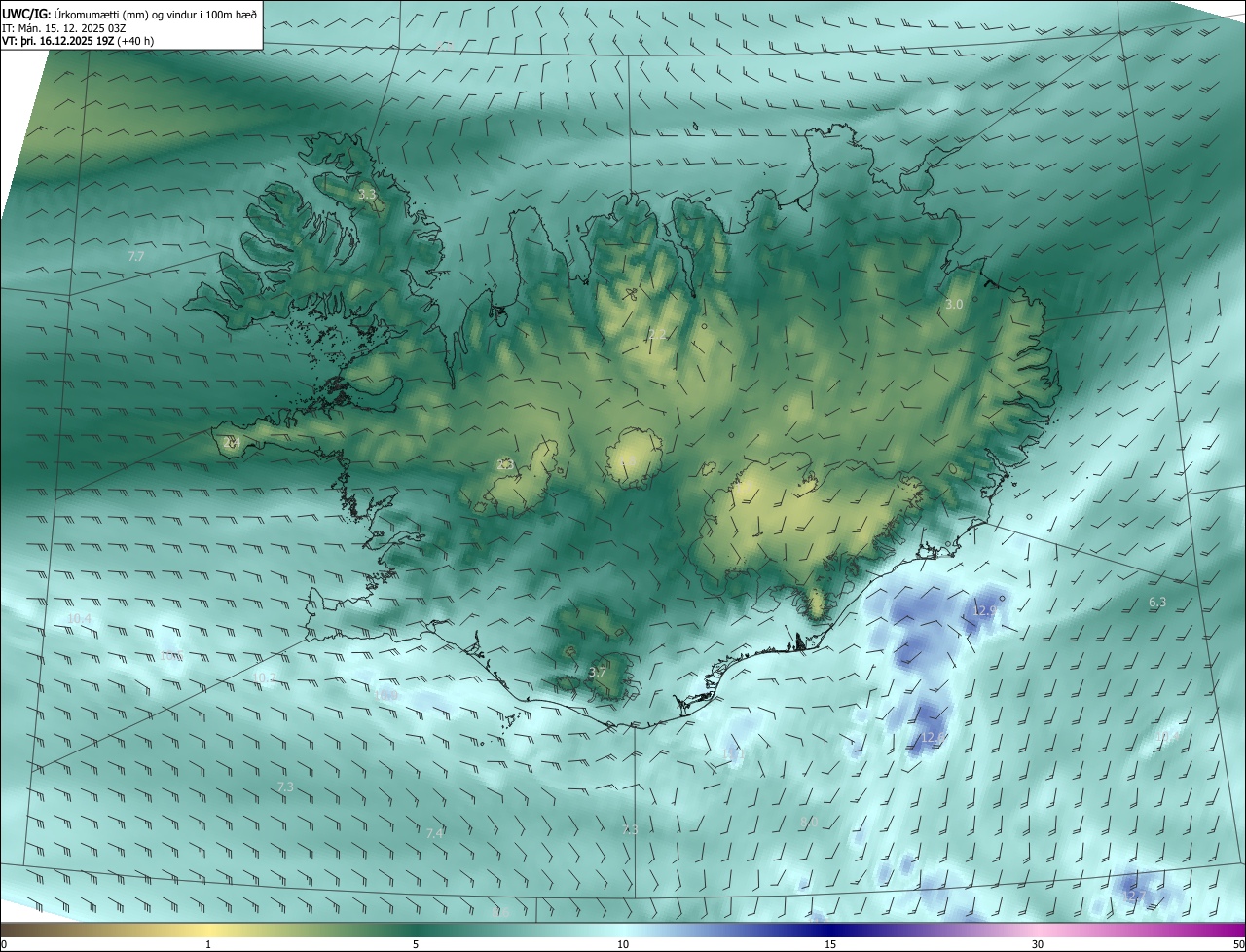Click the 6.3 value label over the sea

point(1157,603)
